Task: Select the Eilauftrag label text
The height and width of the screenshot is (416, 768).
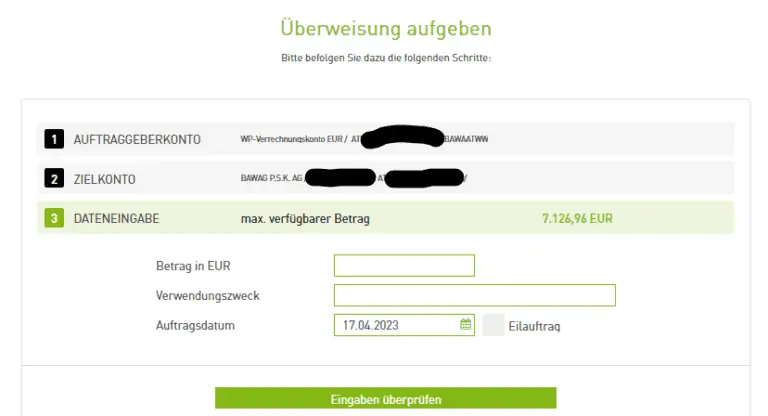Action: pos(534,326)
